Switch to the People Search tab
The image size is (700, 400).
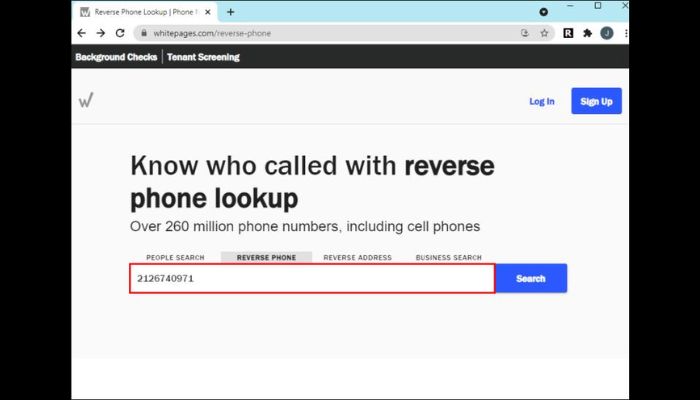click(x=175, y=258)
